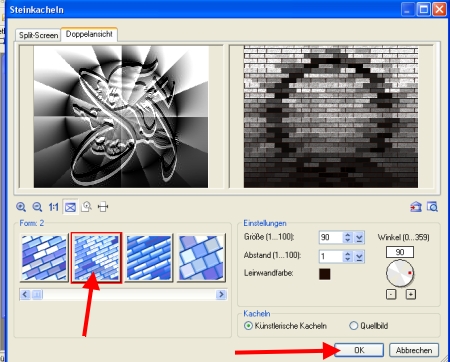Click the form list scroll-right arrow

tap(221, 294)
